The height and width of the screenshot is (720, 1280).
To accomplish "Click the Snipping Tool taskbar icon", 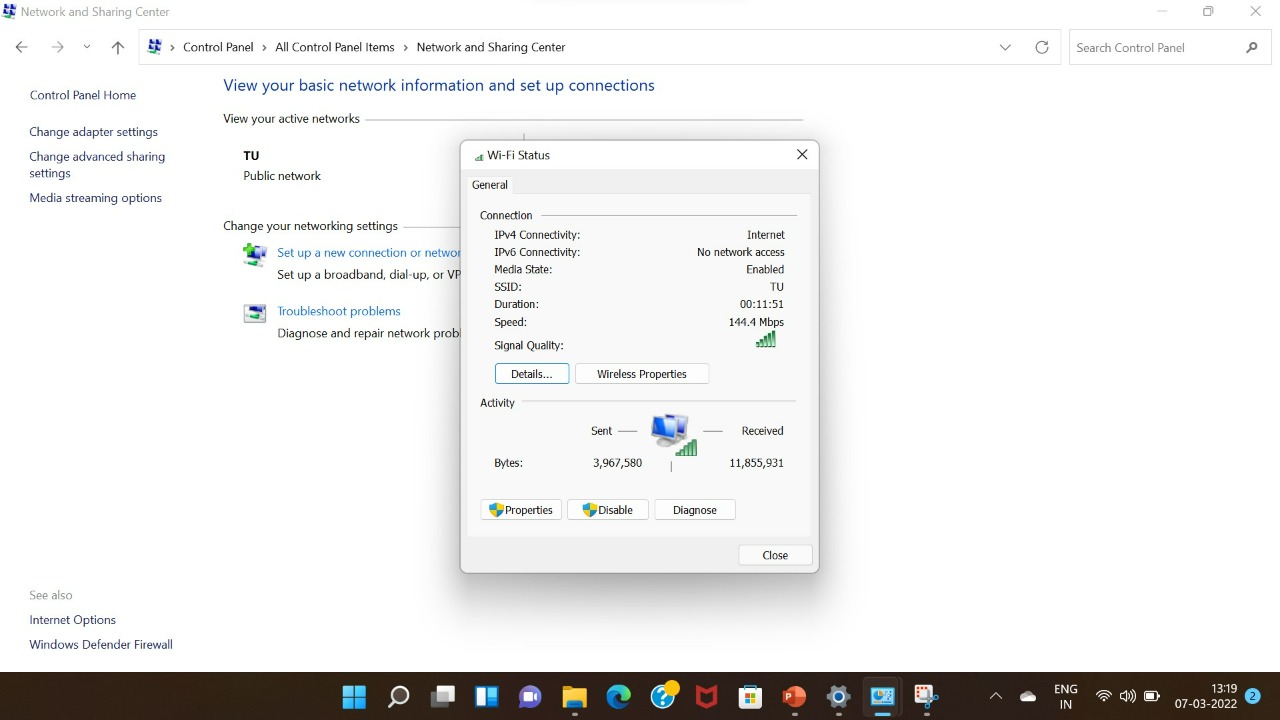I will pos(925,696).
